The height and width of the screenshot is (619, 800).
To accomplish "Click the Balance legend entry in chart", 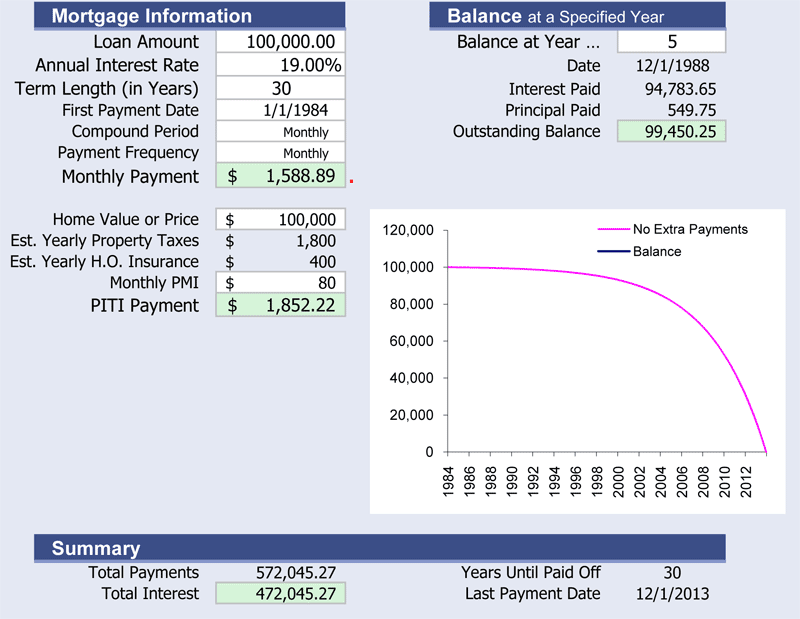I will (x=639, y=252).
